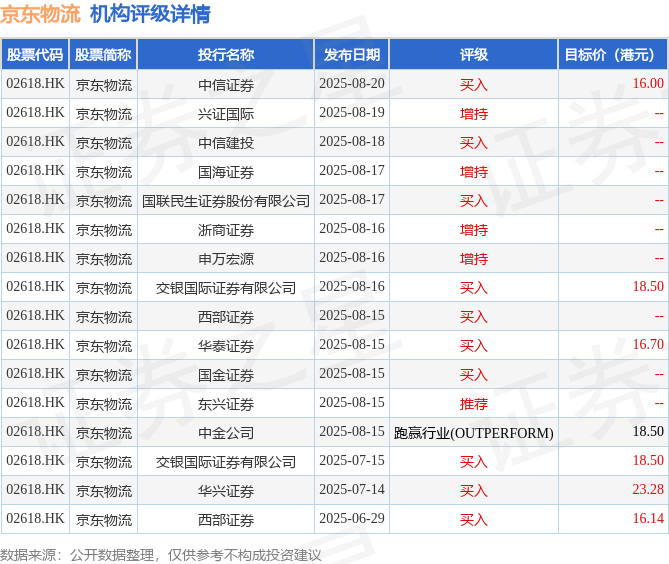The height and width of the screenshot is (564, 669).
Task: Select the 申万宏源 cell
Action: coord(226,259)
